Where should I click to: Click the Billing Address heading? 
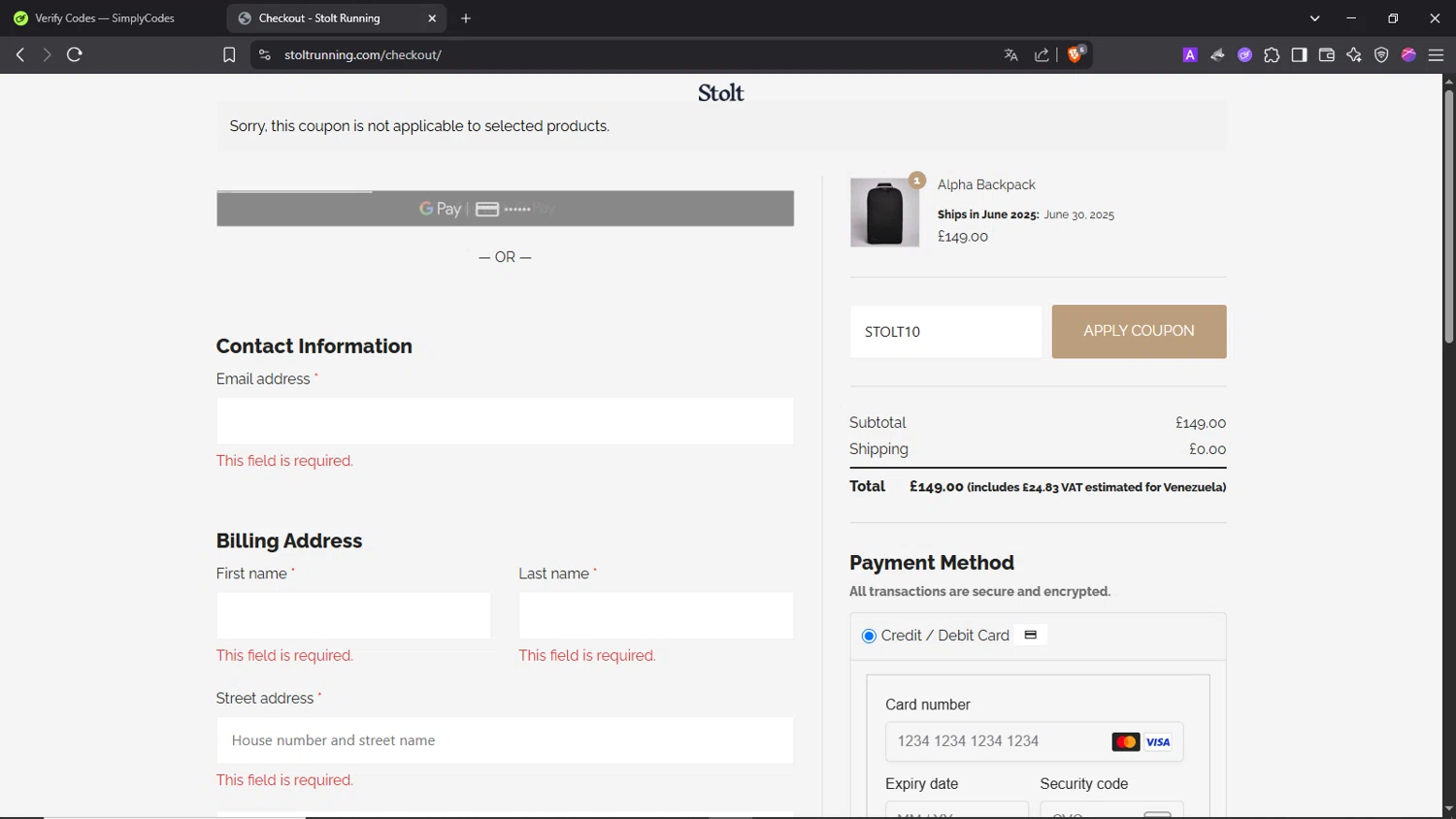tap(289, 541)
